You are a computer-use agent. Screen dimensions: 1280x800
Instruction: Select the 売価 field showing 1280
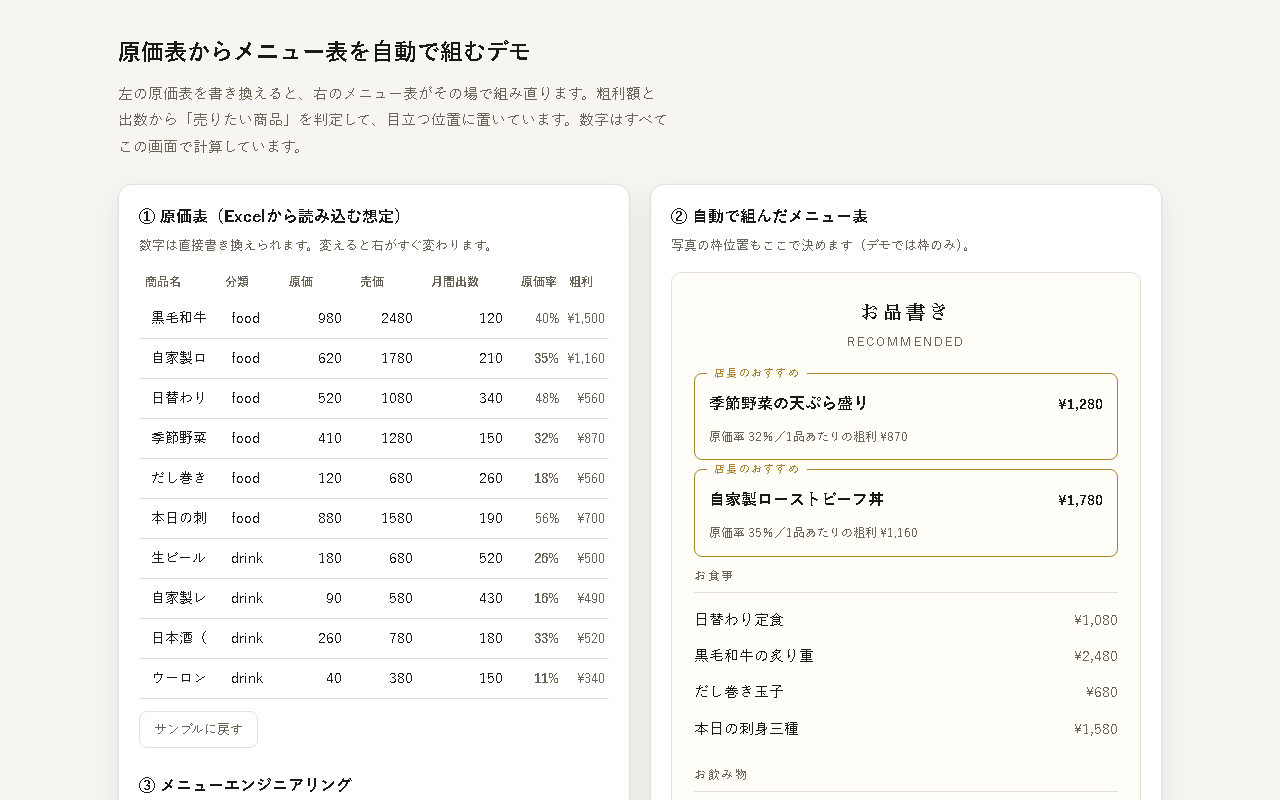388,438
